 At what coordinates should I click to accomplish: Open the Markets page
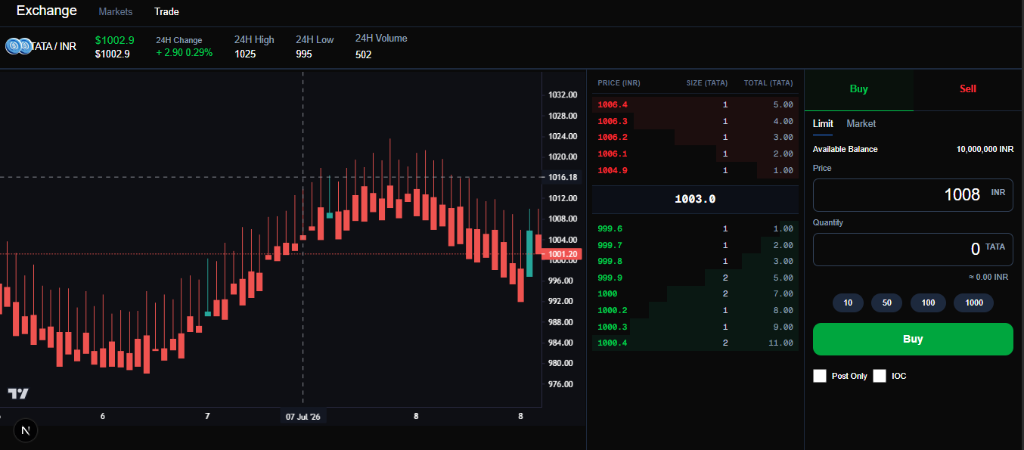(x=116, y=12)
